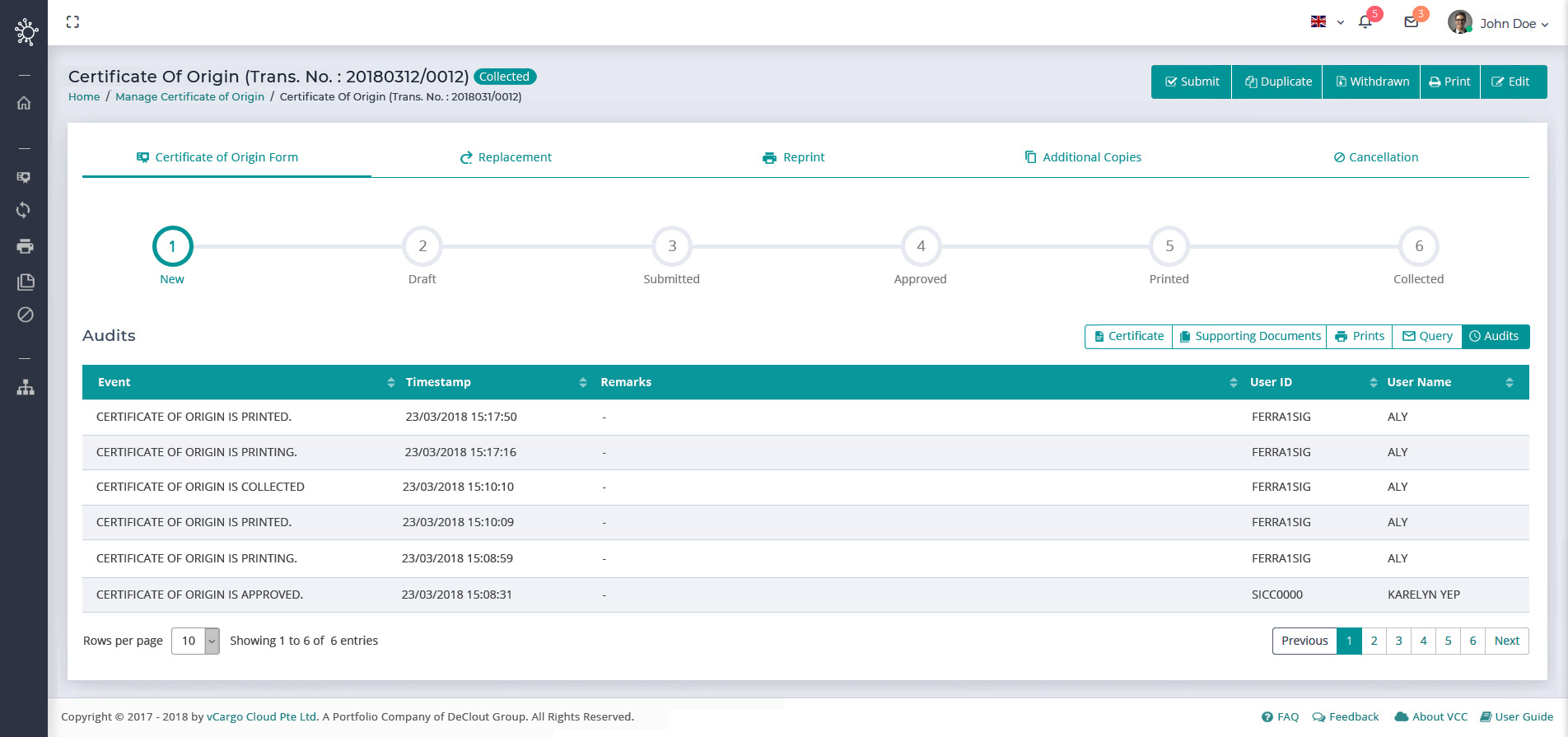Click the replacement sync icon in sidebar
This screenshot has width=1568, height=737.
click(x=24, y=210)
